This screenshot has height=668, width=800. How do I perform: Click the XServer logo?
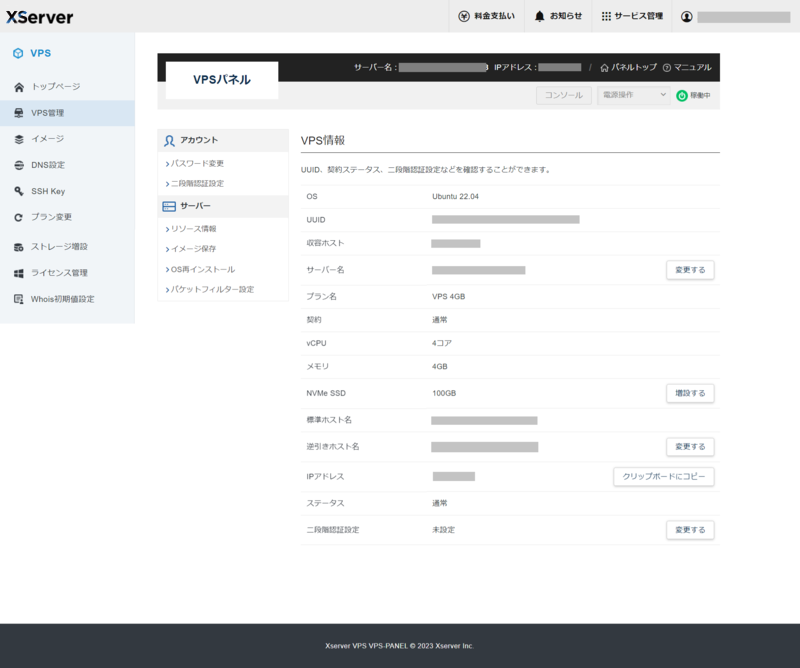(x=40, y=17)
